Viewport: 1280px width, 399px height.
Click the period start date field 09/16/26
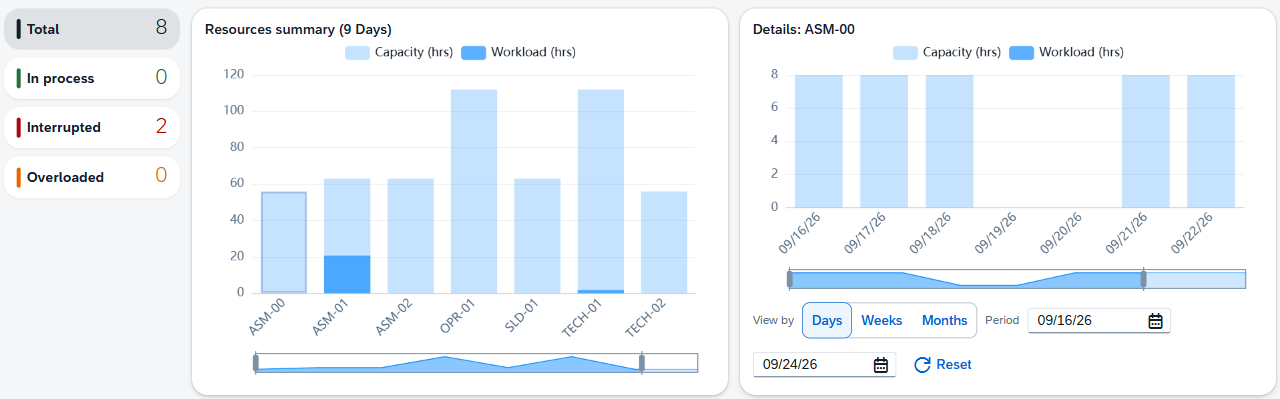tap(1099, 321)
